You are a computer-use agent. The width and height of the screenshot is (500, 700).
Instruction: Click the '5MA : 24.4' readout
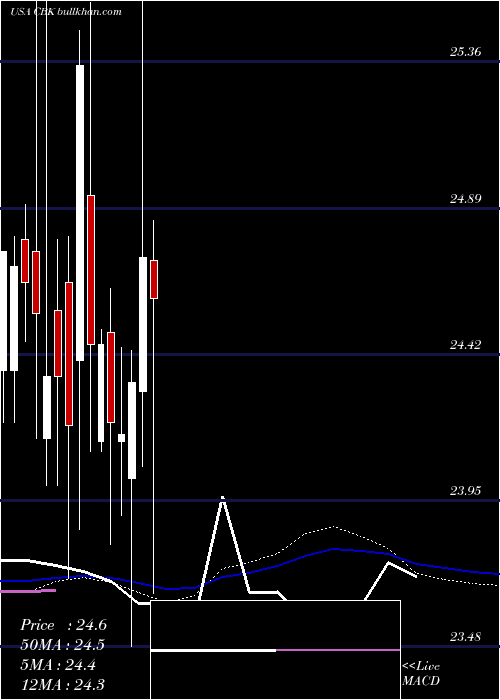point(58,665)
